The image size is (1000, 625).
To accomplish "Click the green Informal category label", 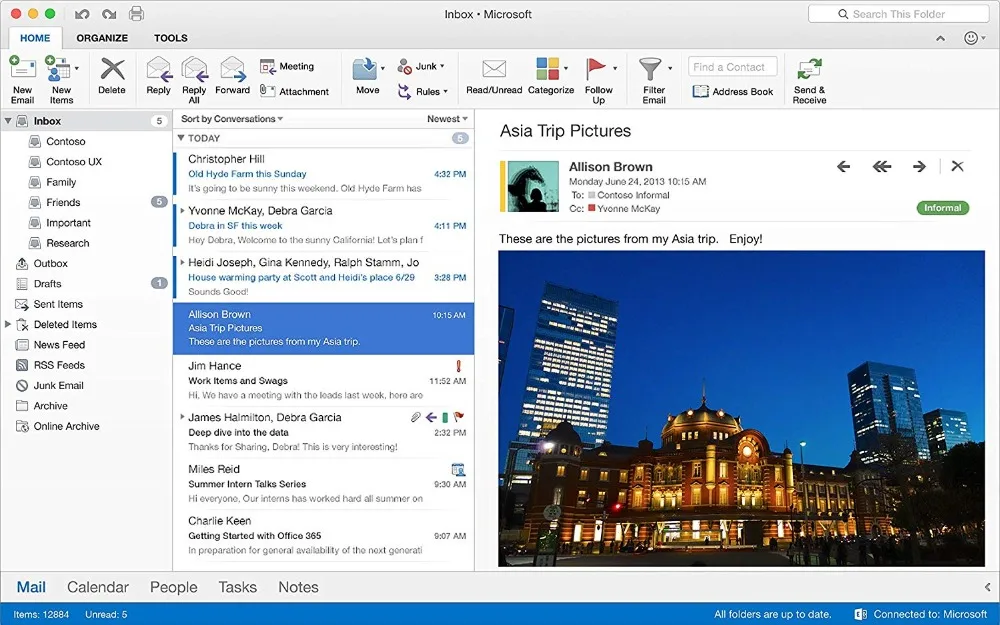I will pos(942,208).
